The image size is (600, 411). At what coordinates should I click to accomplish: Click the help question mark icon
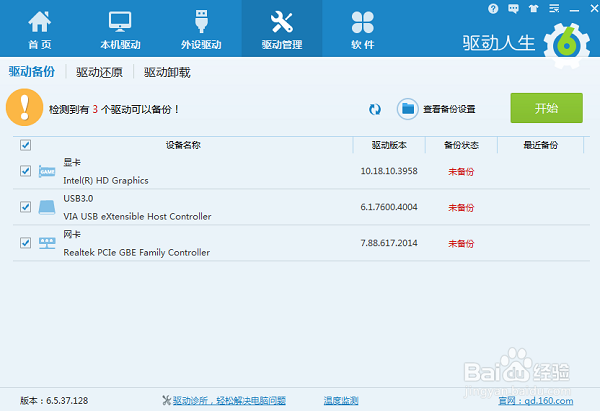coord(493,8)
